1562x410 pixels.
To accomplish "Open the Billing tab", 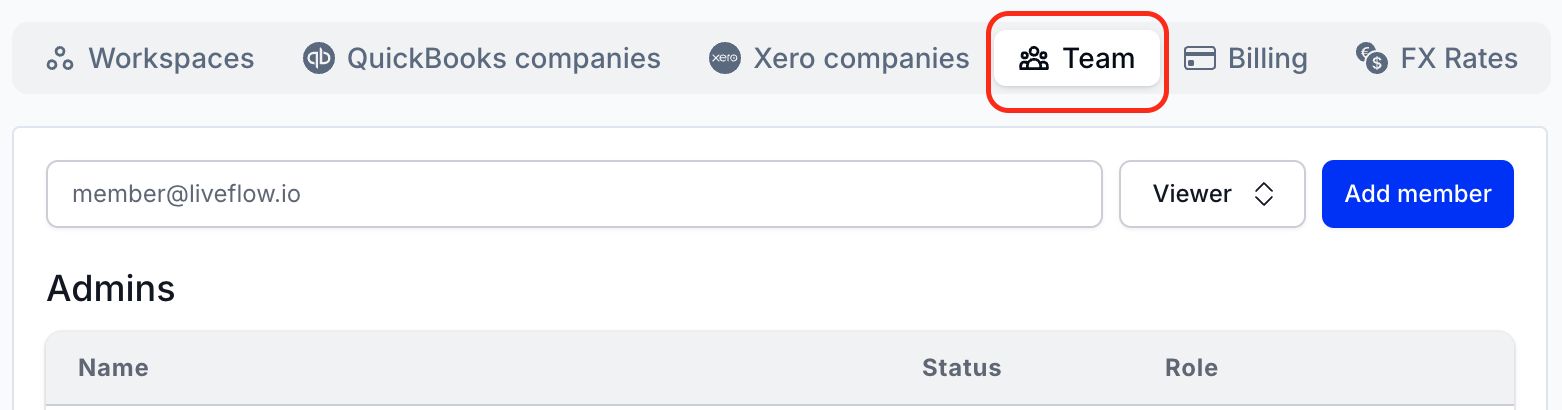I will [1246, 59].
